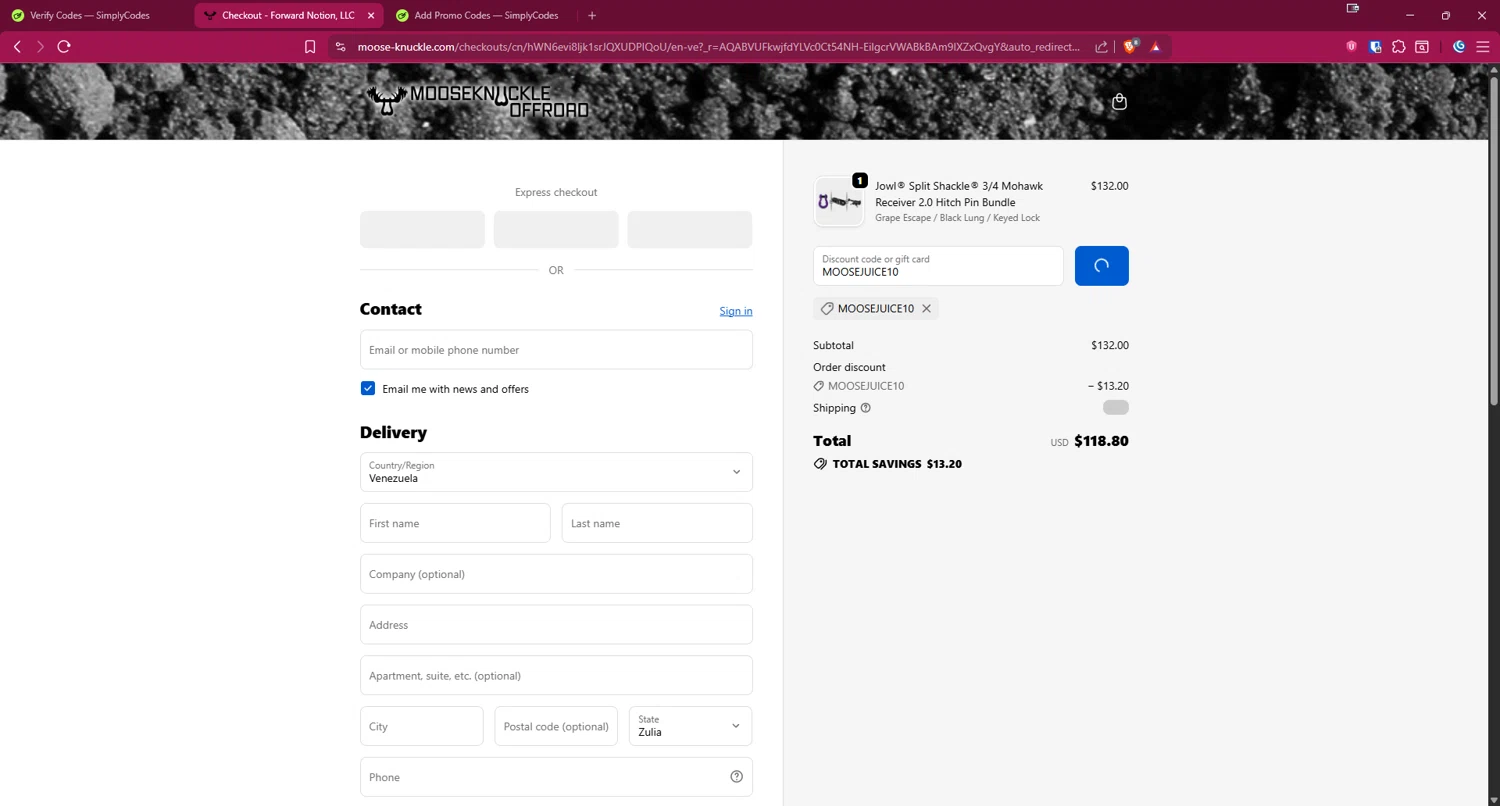Open the new tab with plus icon

(x=592, y=15)
